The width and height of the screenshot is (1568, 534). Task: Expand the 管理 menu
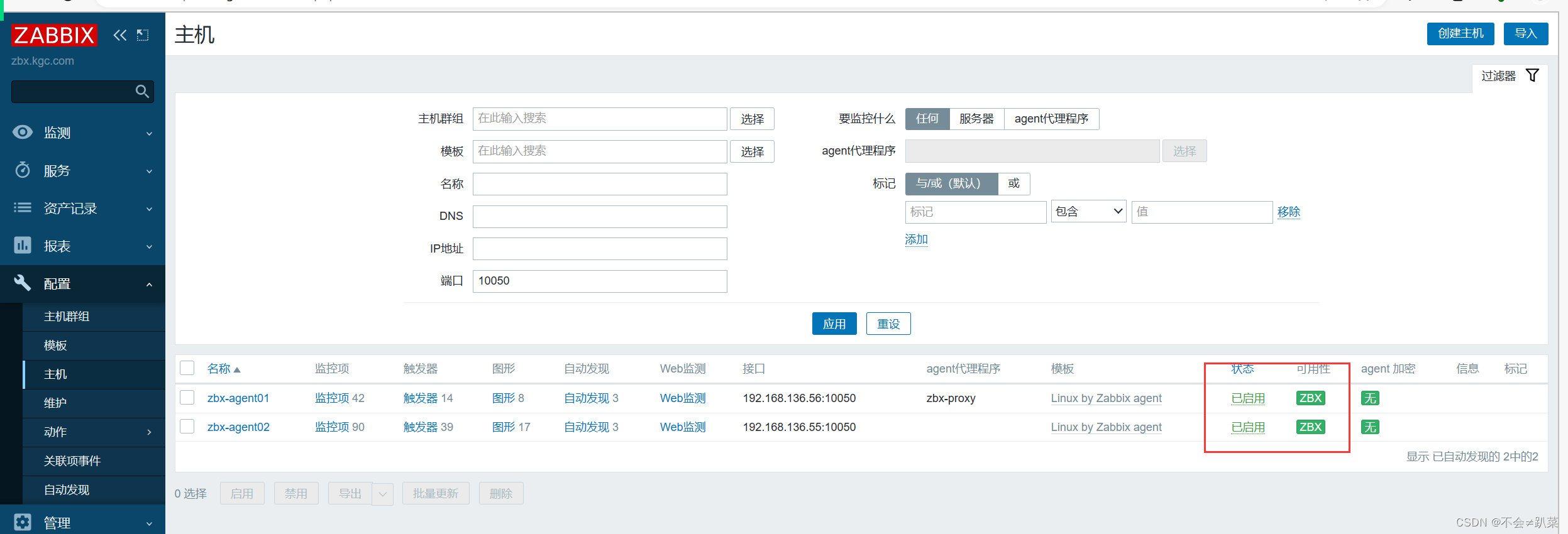click(149, 523)
